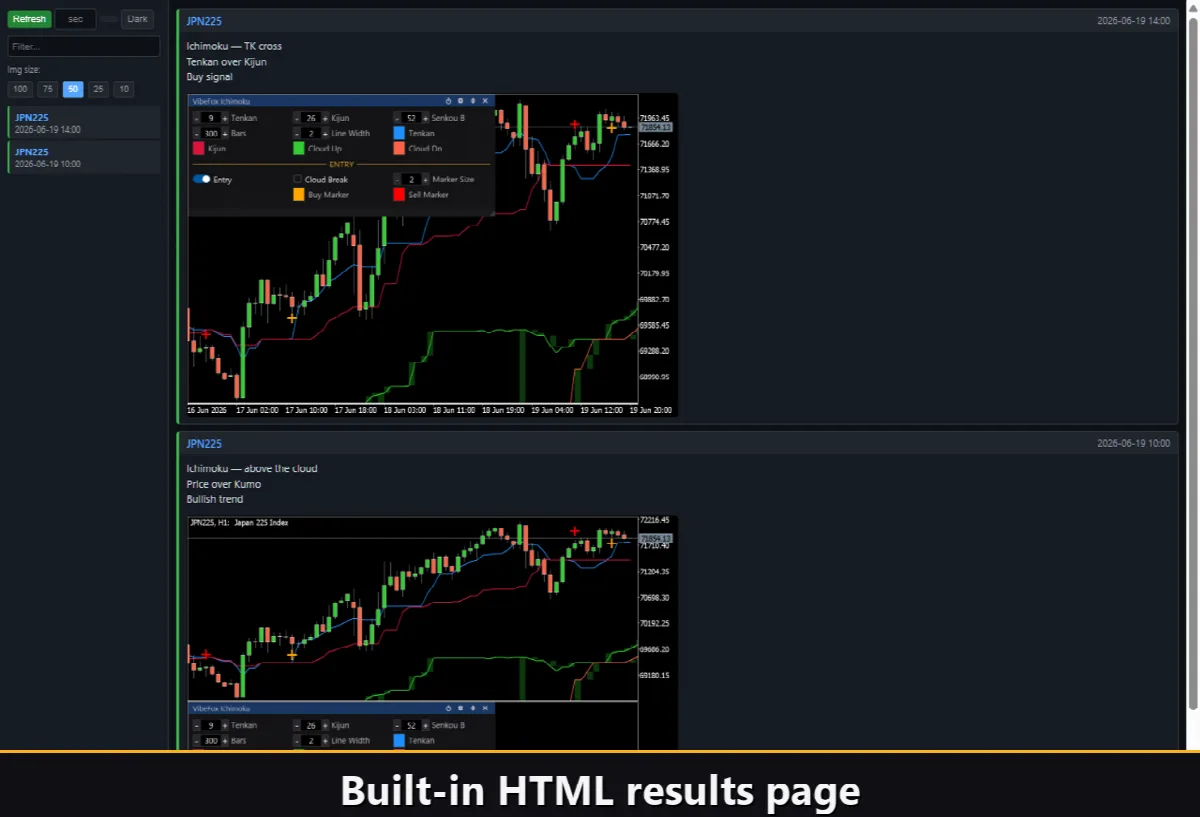Click the Filter input field

(84, 46)
